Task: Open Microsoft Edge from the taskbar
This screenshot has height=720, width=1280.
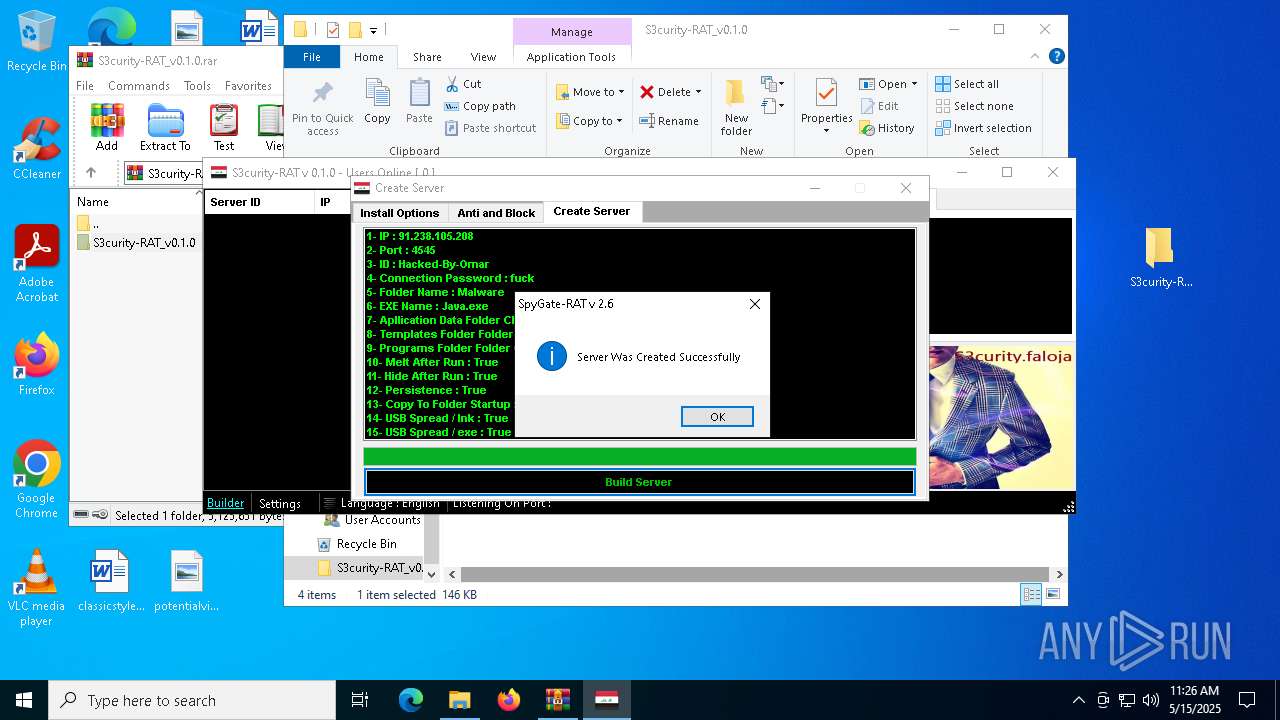Action: [411, 700]
